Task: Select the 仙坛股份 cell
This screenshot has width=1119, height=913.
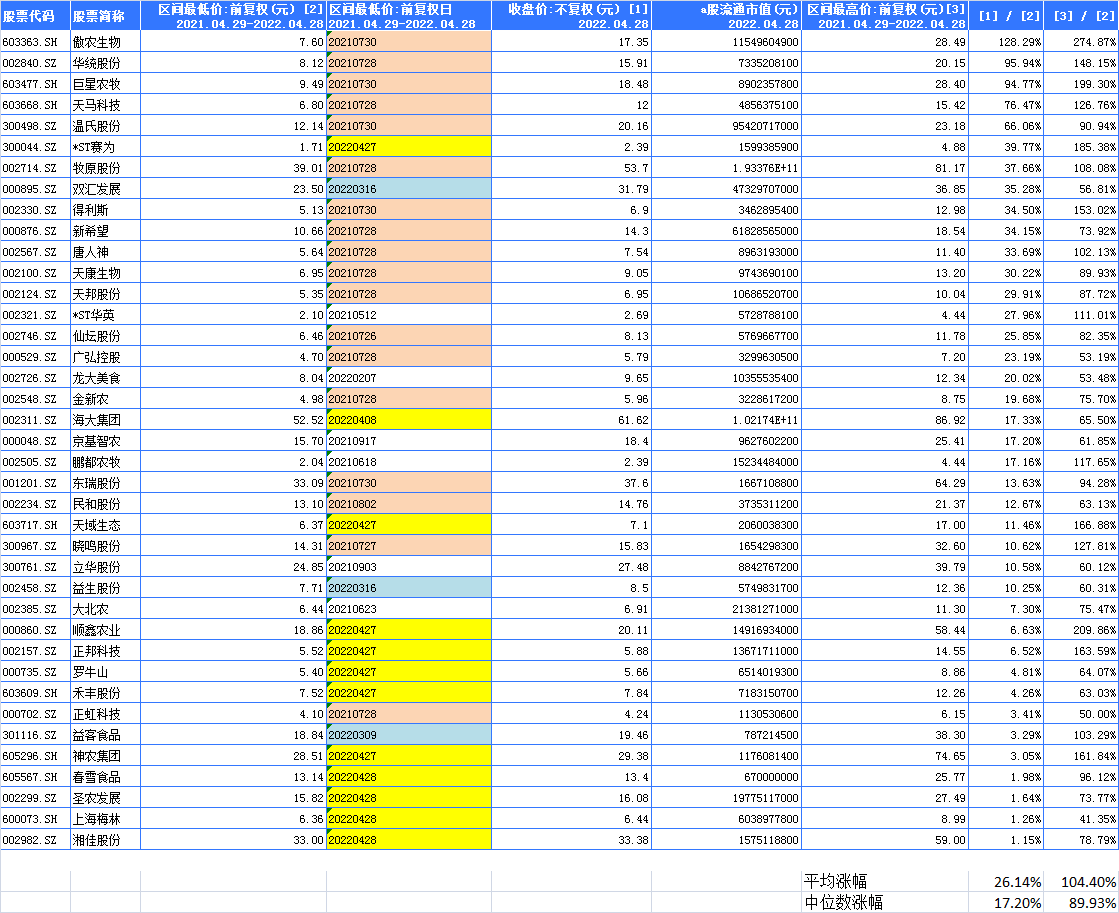Action: 106,336
